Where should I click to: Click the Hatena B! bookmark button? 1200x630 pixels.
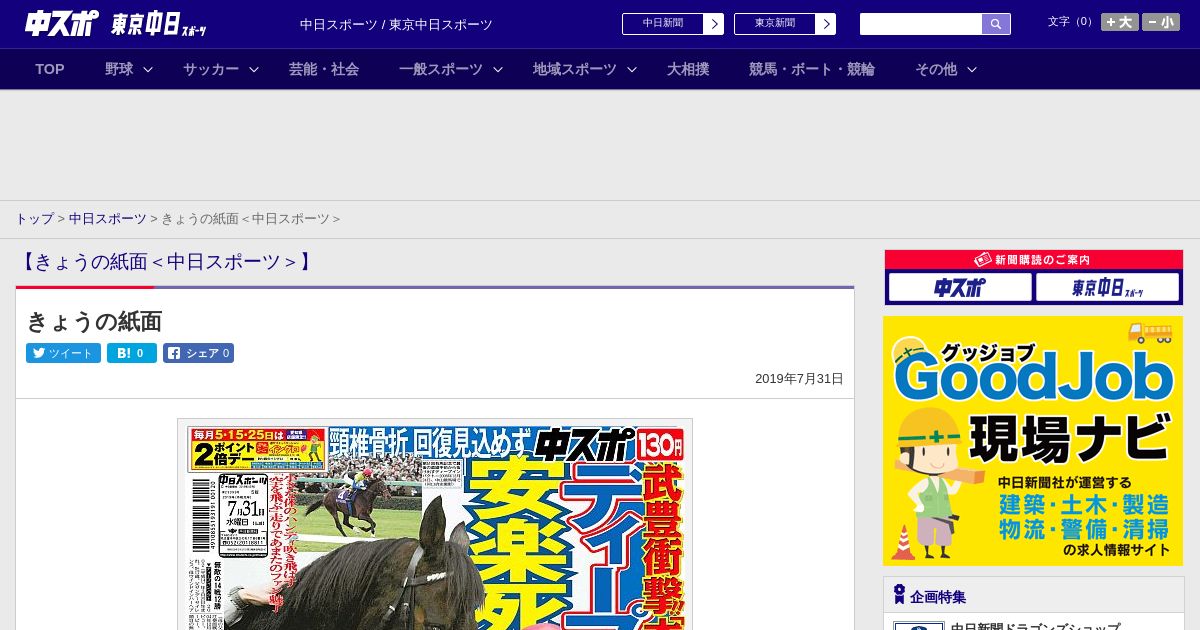coord(132,353)
